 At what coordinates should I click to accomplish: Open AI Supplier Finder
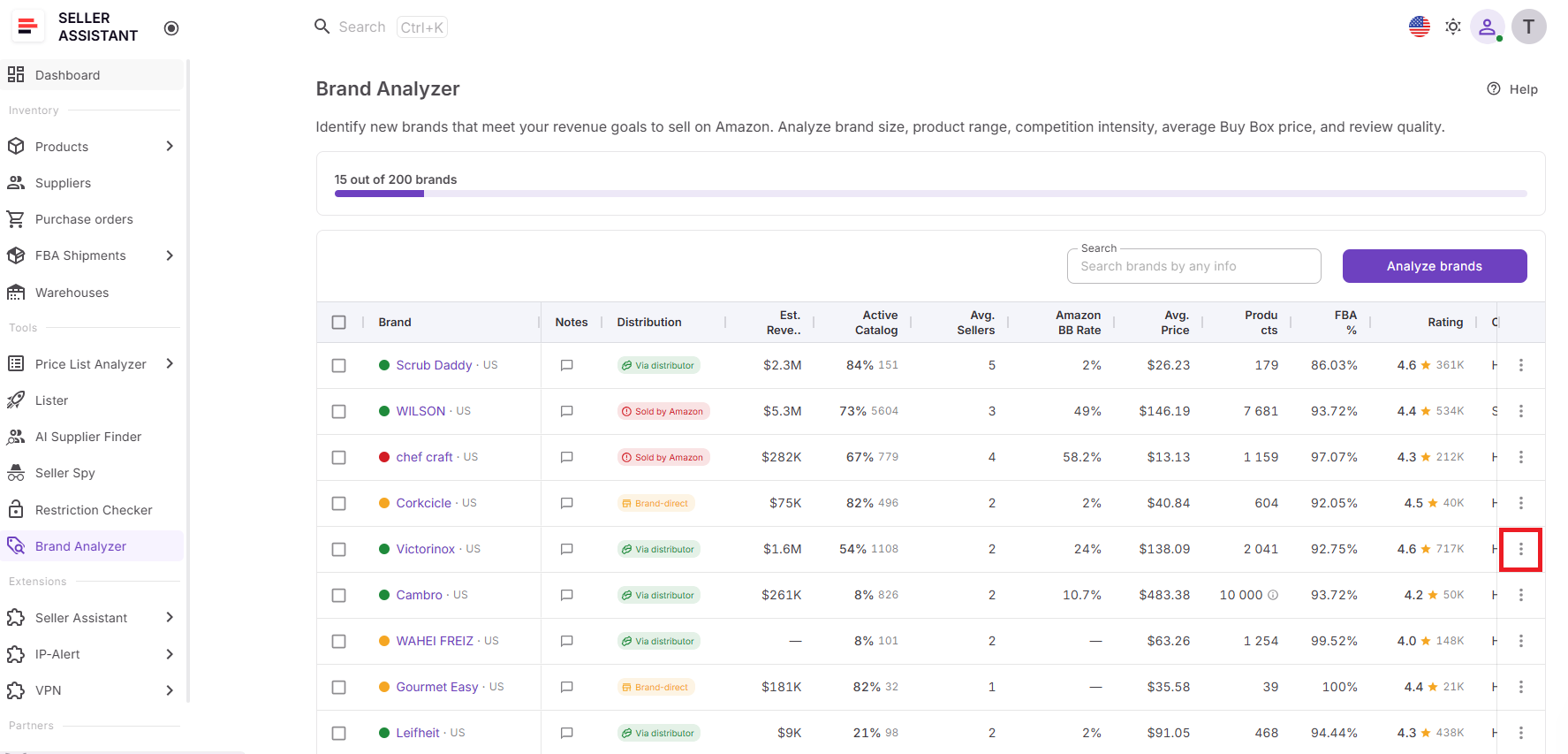[92, 437]
